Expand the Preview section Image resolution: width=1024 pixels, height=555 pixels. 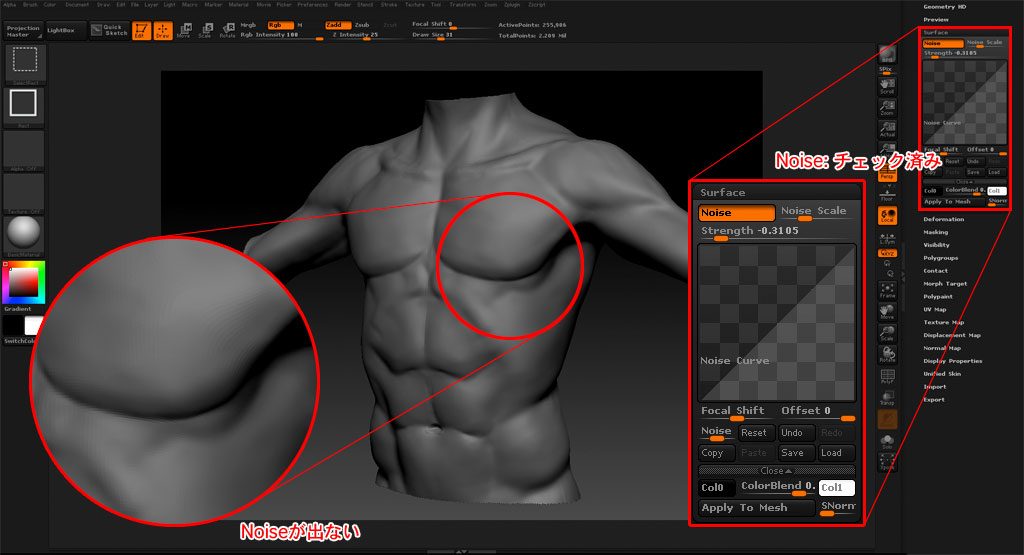[936, 20]
